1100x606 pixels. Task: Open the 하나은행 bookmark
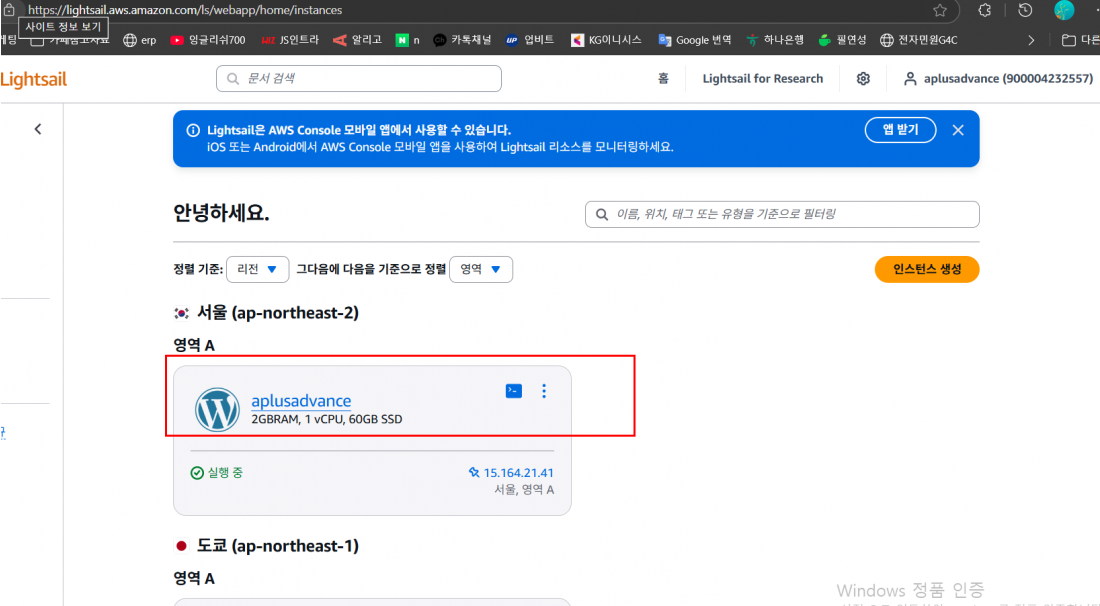(x=775, y=40)
